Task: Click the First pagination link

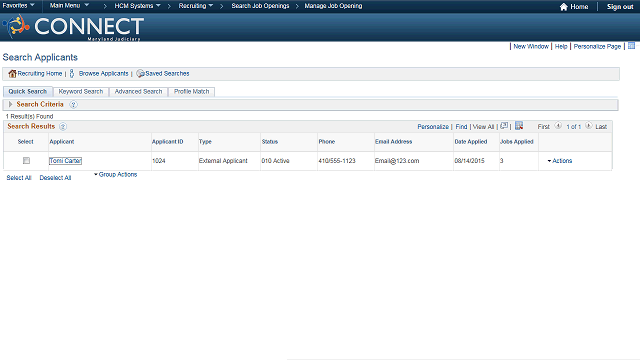Action: point(544,127)
